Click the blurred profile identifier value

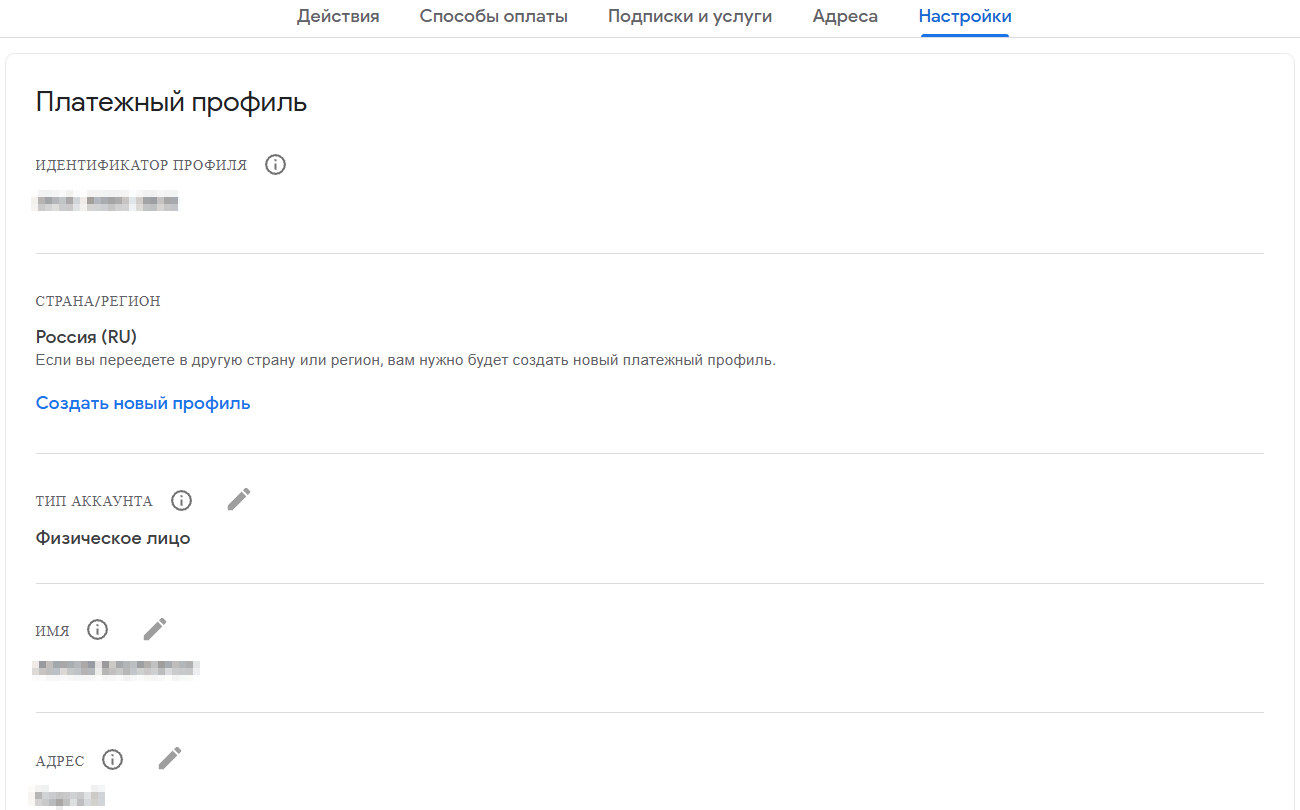click(106, 203)
